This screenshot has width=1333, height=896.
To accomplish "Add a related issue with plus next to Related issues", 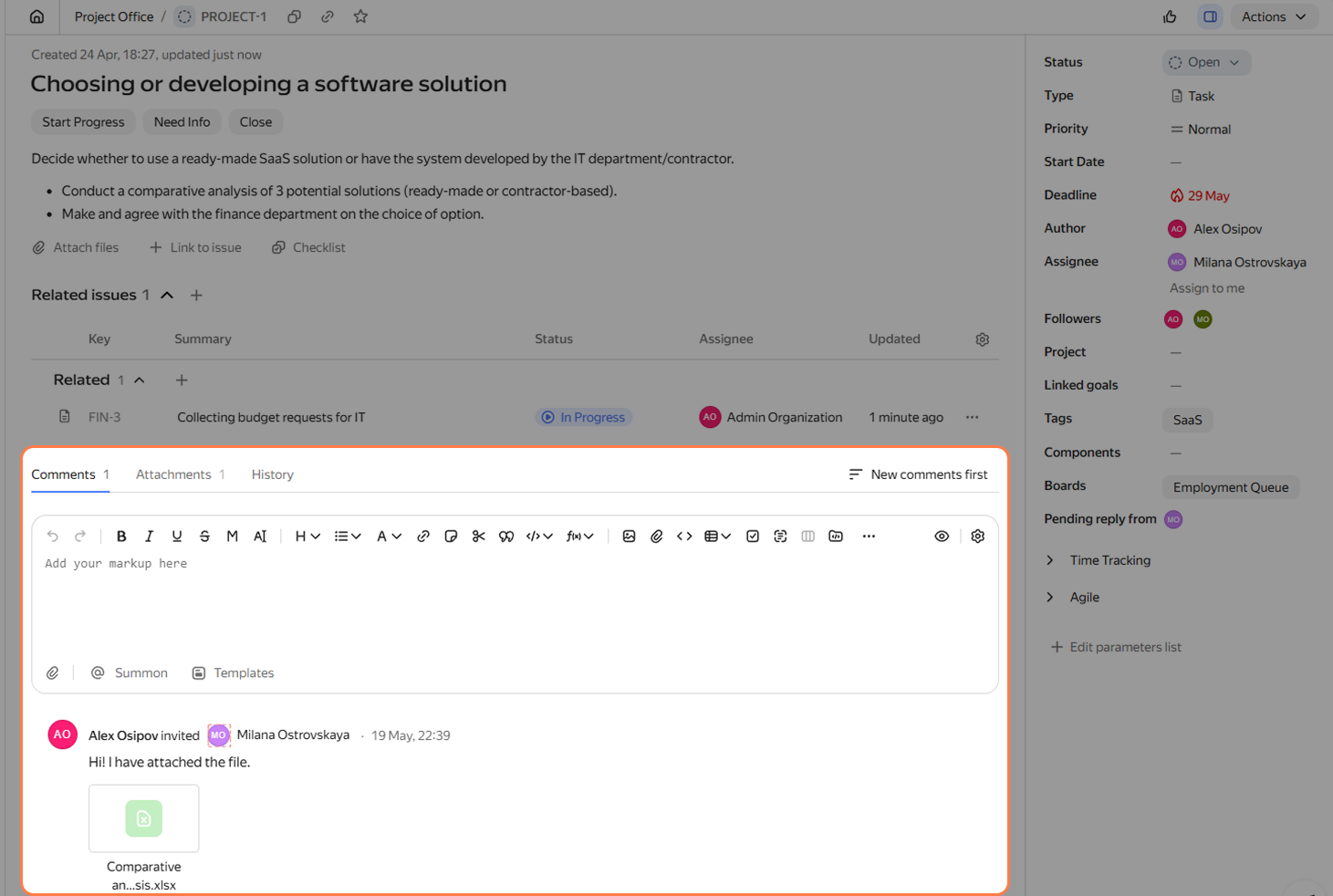I will (x=196, y=295).
